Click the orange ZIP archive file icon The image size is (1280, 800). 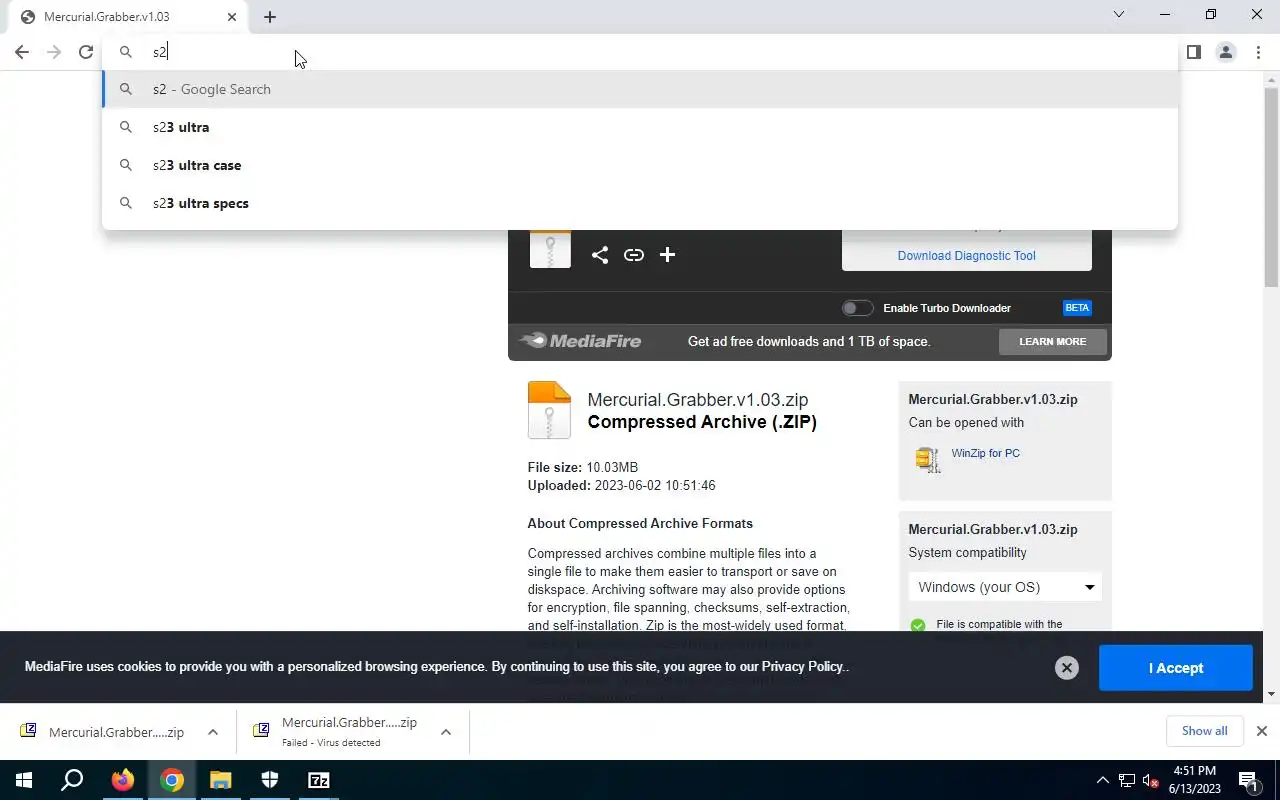point(549,410)
